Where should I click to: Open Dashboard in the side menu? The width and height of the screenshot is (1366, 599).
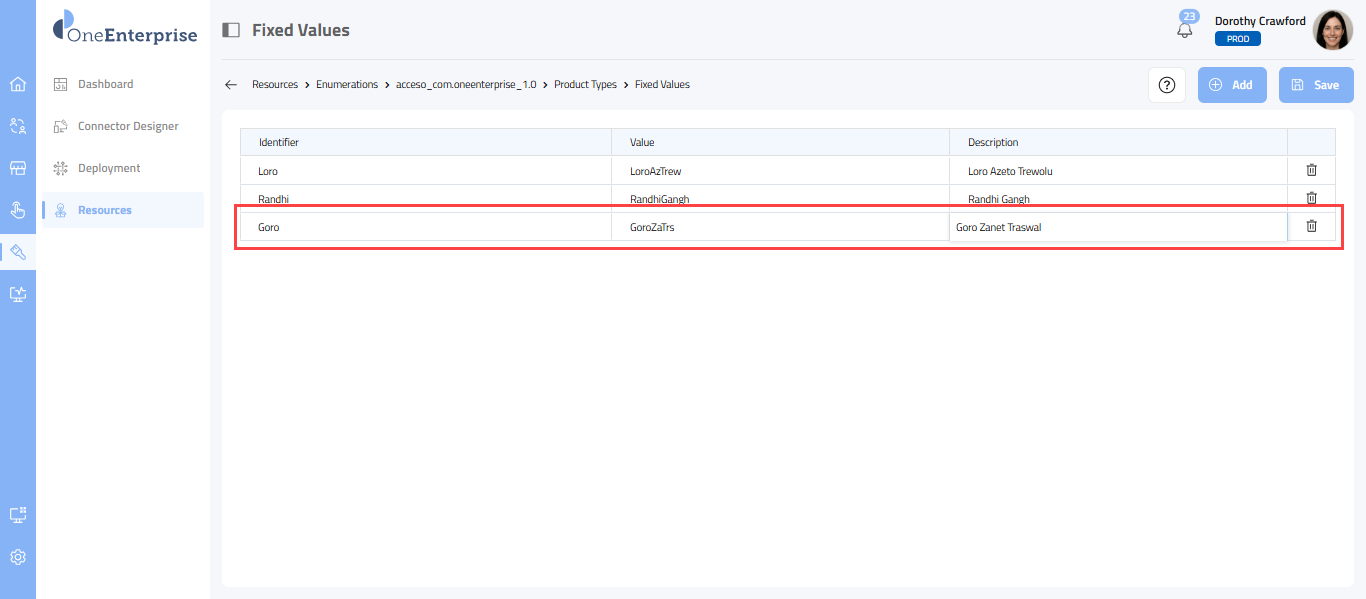pos(105,84)
